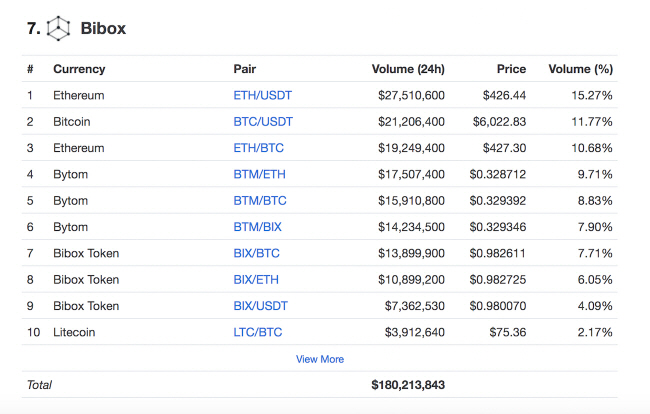This screenshot has height=414, width=650.
Task: Click the $15,910,800 volume value
Action: click(411, 201)
